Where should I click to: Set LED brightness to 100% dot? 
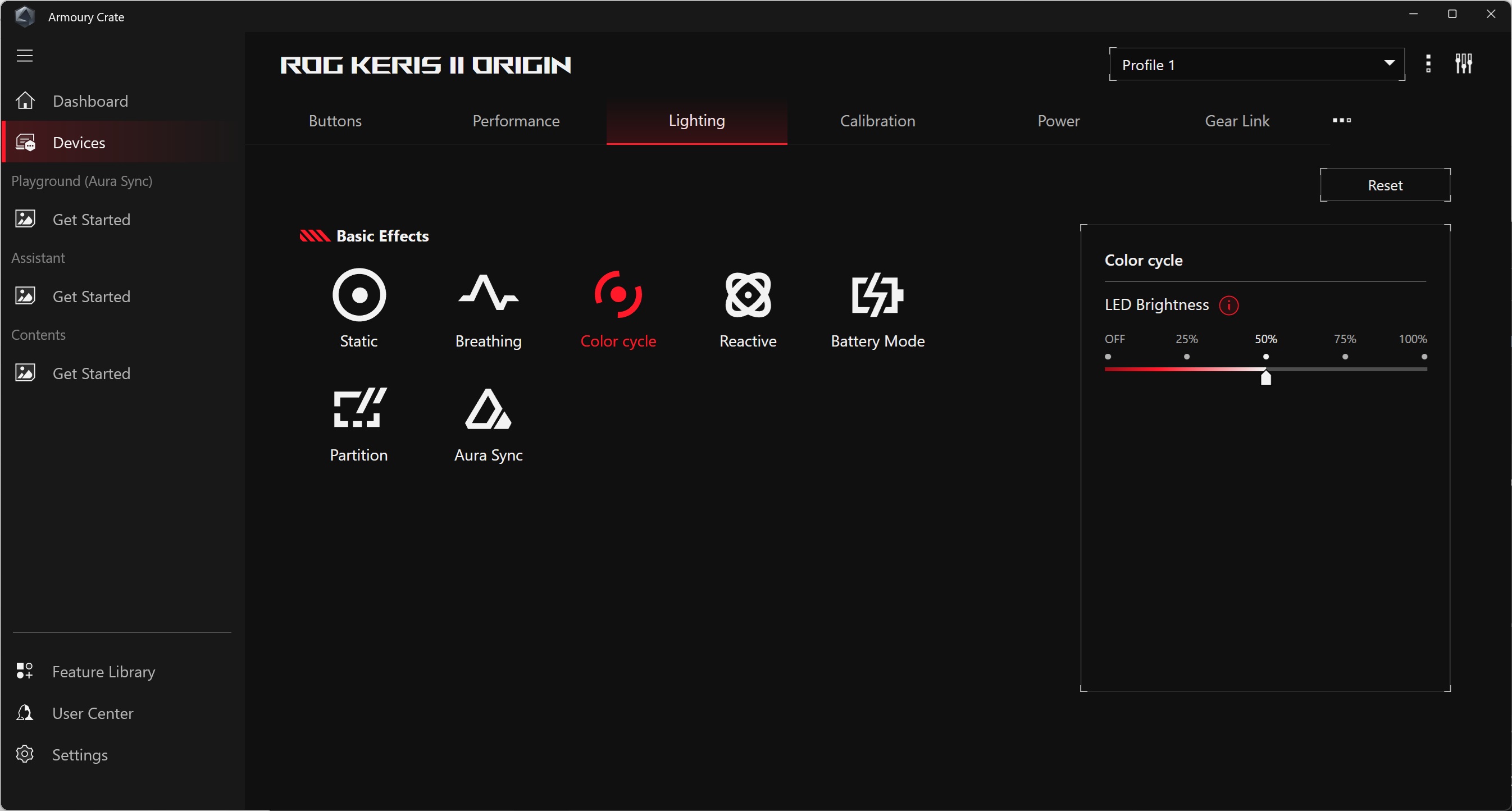(x=1424, y=357)
